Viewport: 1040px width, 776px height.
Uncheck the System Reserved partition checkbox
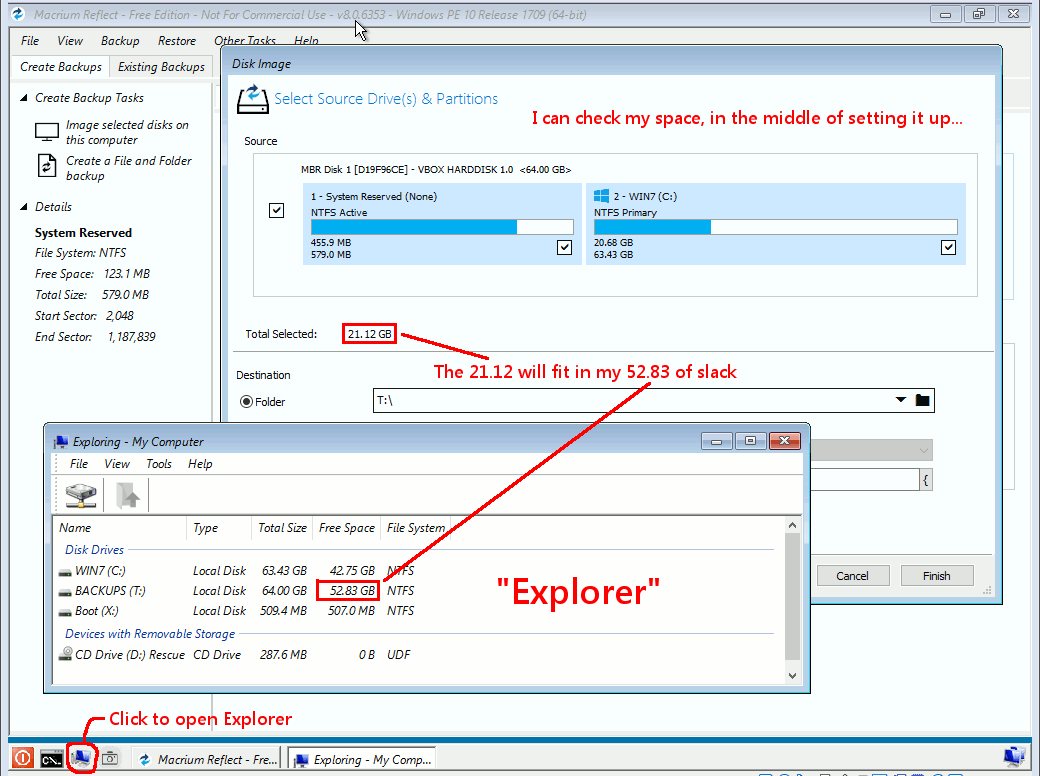pos(564,247)
